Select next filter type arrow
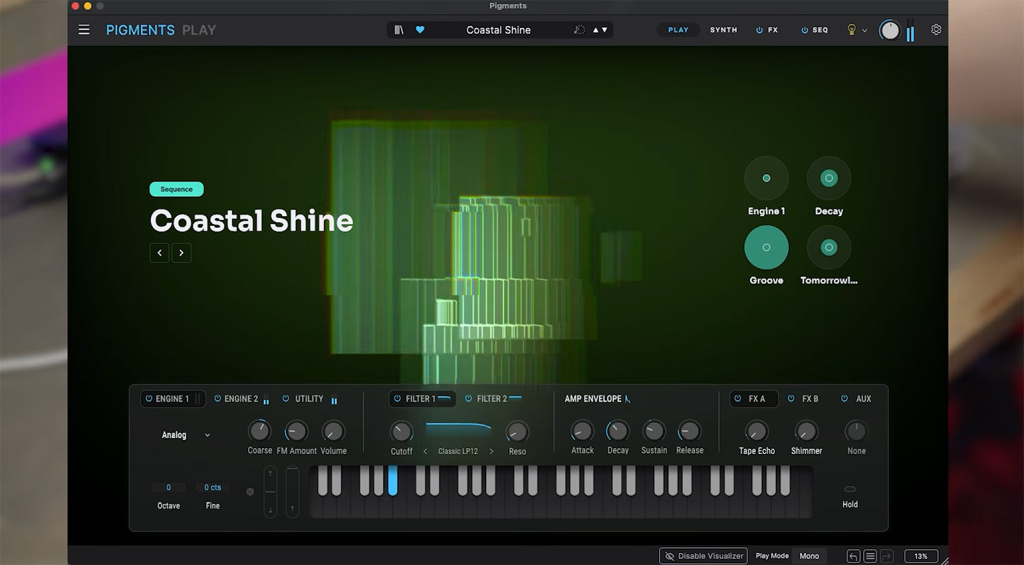Screen dimensions: 1024x565 [492, 451]
